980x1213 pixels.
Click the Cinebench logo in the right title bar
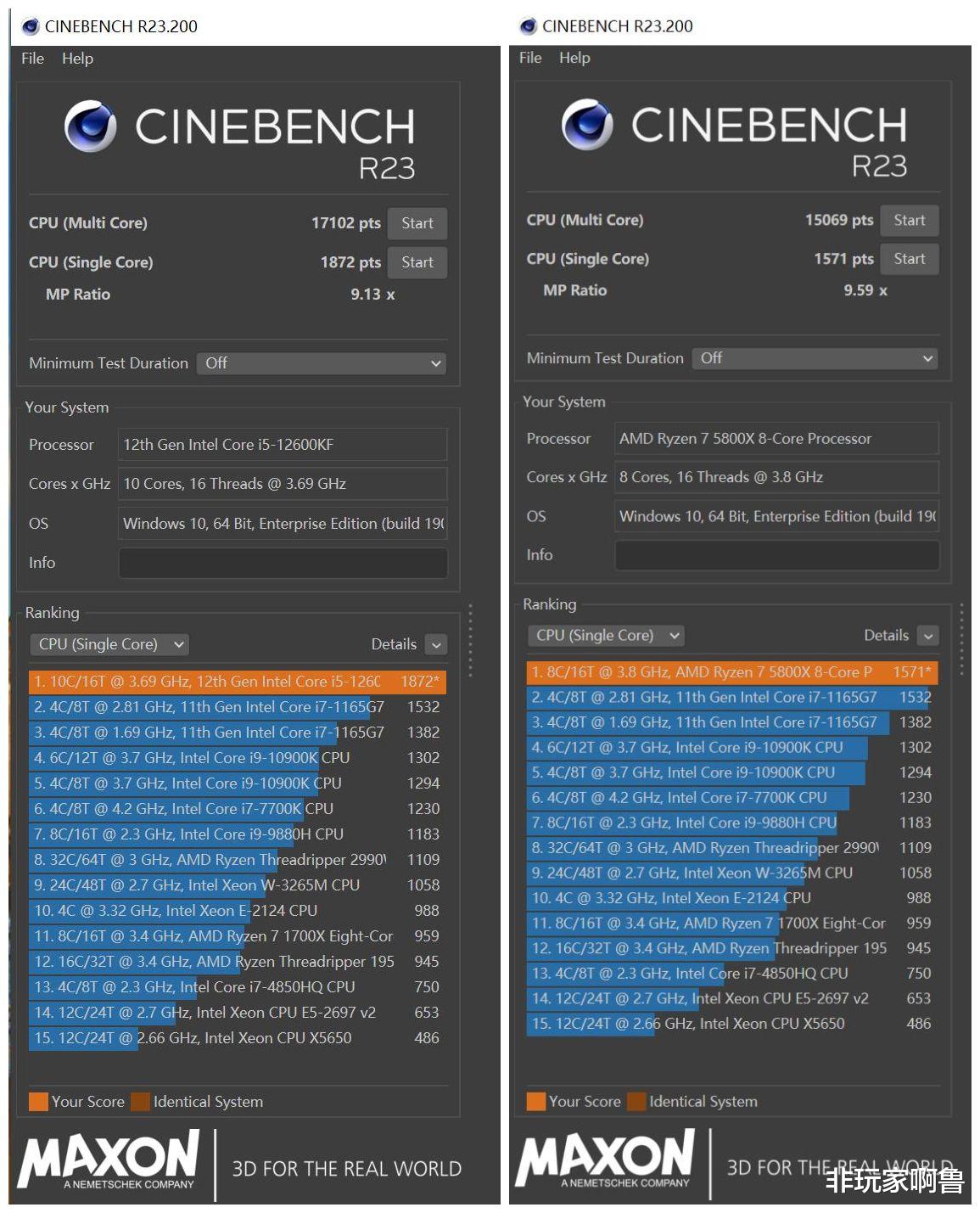tap(528, 26)
